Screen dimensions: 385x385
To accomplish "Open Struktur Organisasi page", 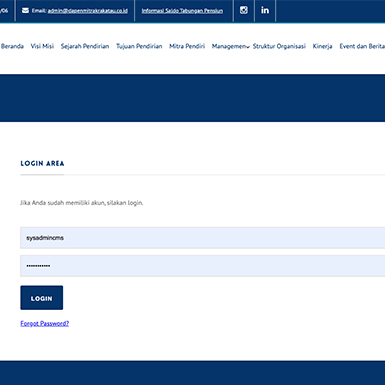I will click(x=279, y=46).
